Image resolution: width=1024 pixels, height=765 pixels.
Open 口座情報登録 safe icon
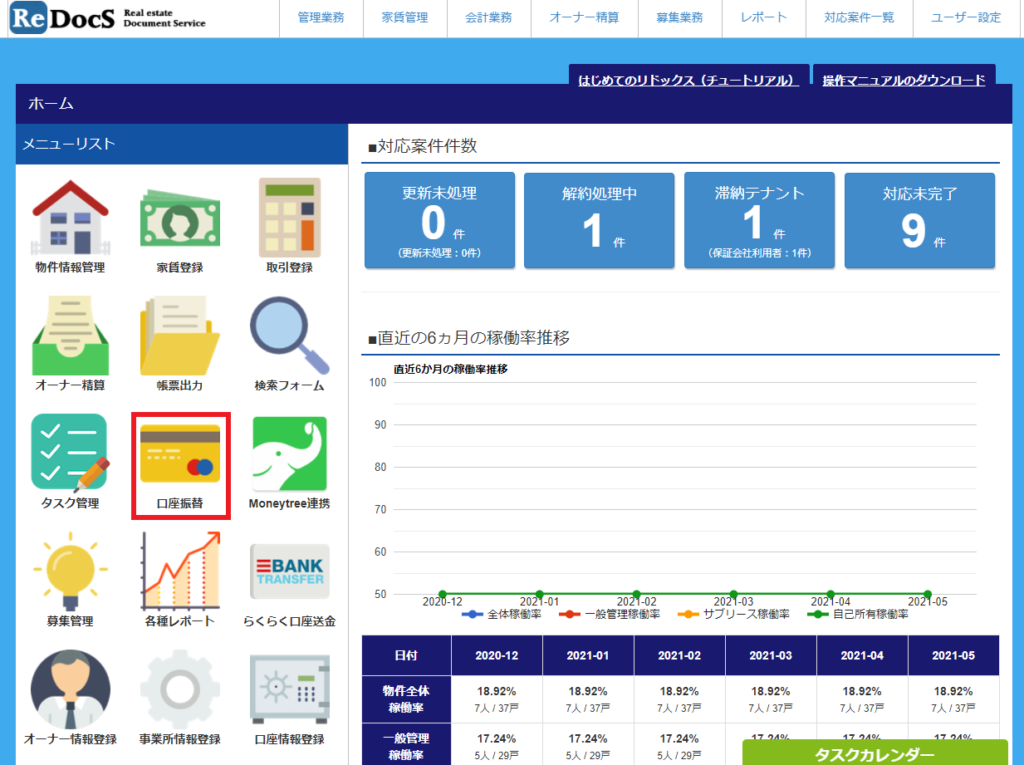[x=290, y=689]
